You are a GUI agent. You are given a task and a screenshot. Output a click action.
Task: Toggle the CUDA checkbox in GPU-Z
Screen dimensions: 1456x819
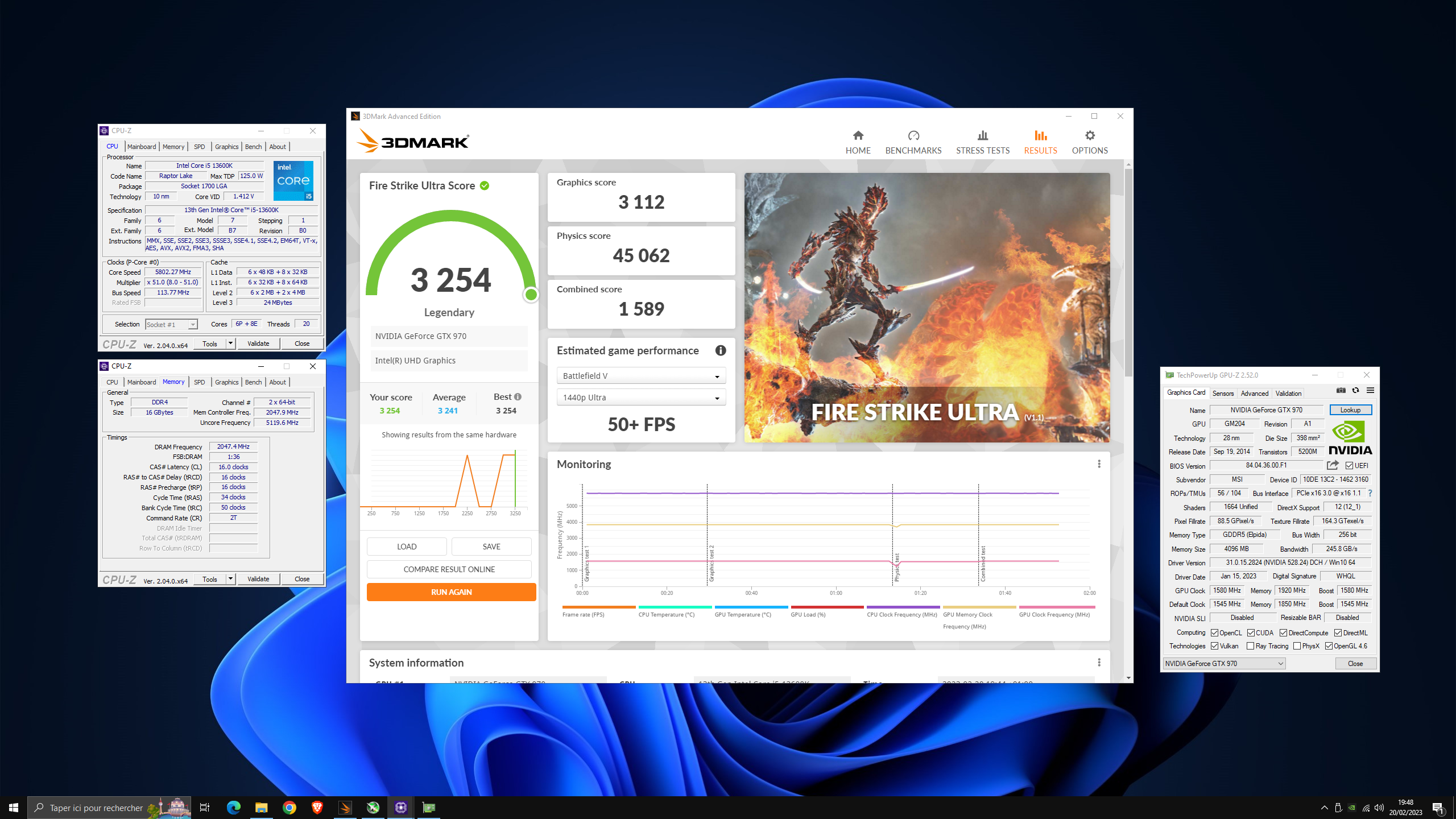click(1251, 633)
